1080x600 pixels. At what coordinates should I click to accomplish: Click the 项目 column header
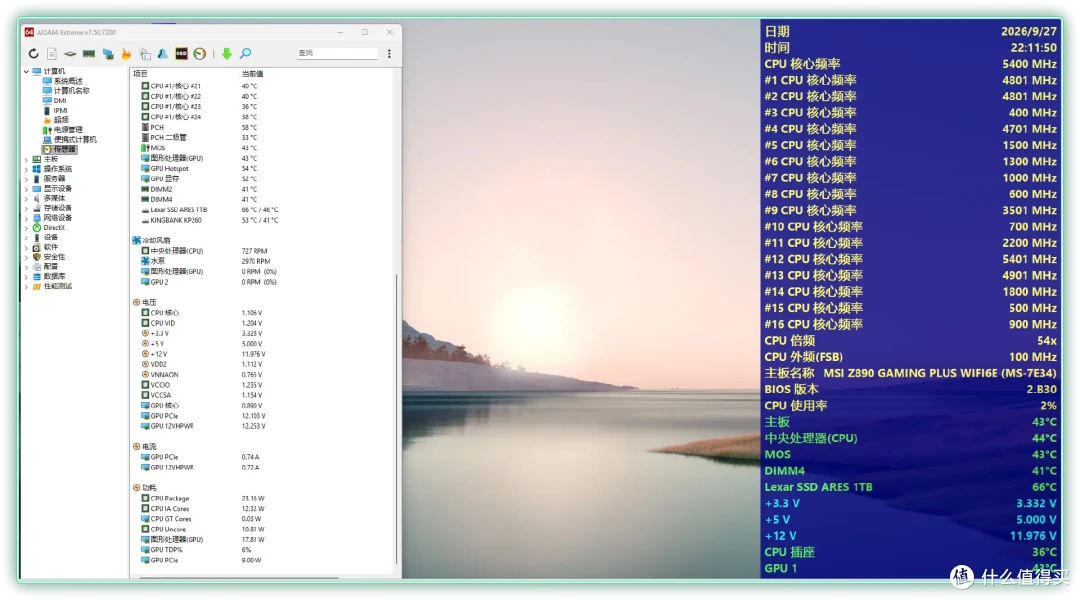(x=140, y=74)
